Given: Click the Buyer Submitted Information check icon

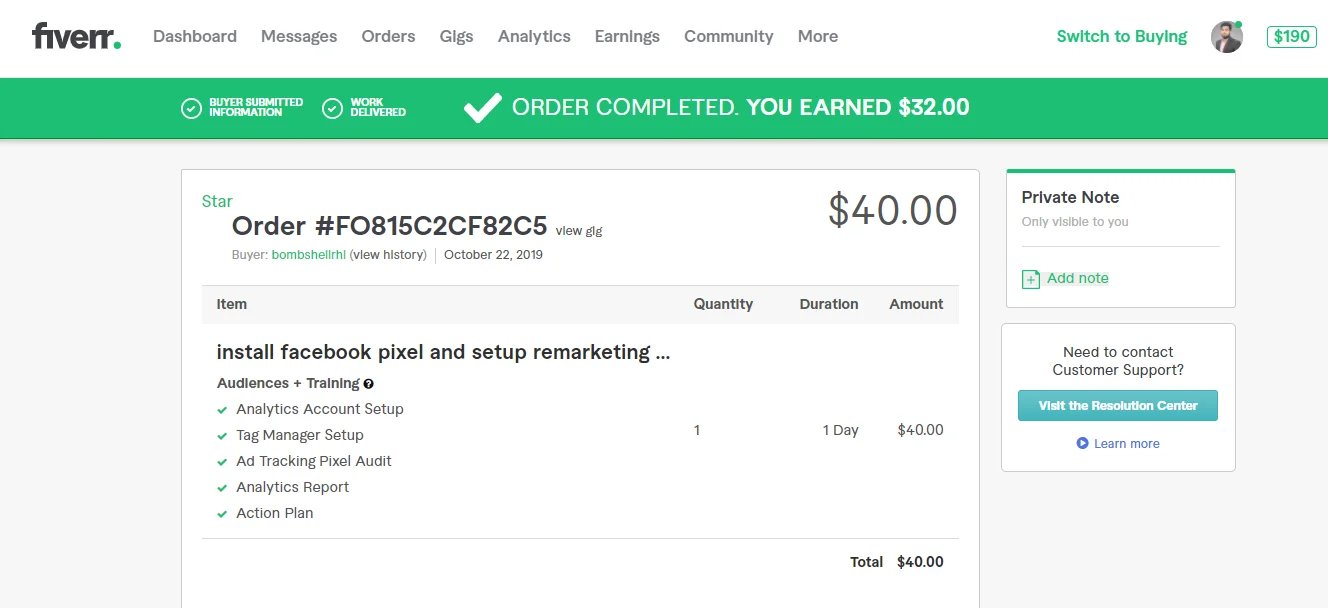Looking at the screenshot, I should (191, 108).
